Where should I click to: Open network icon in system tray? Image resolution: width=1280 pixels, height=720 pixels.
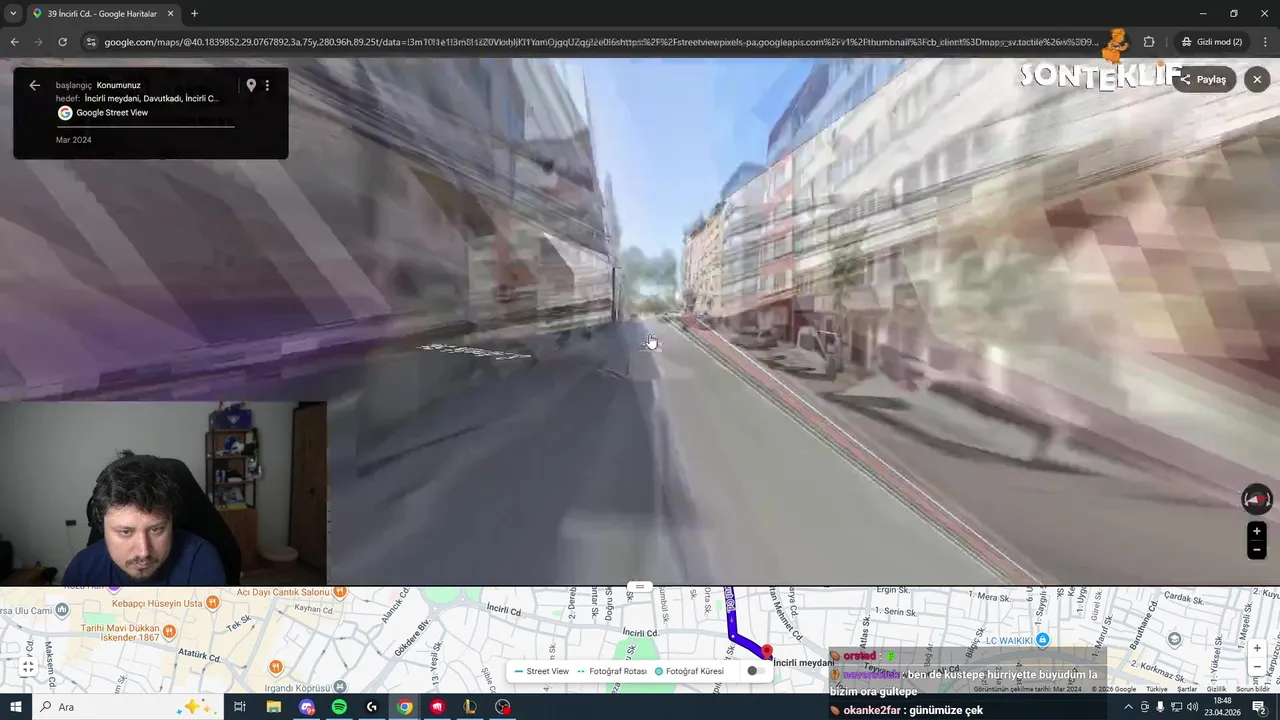(x=1176, y=707)
